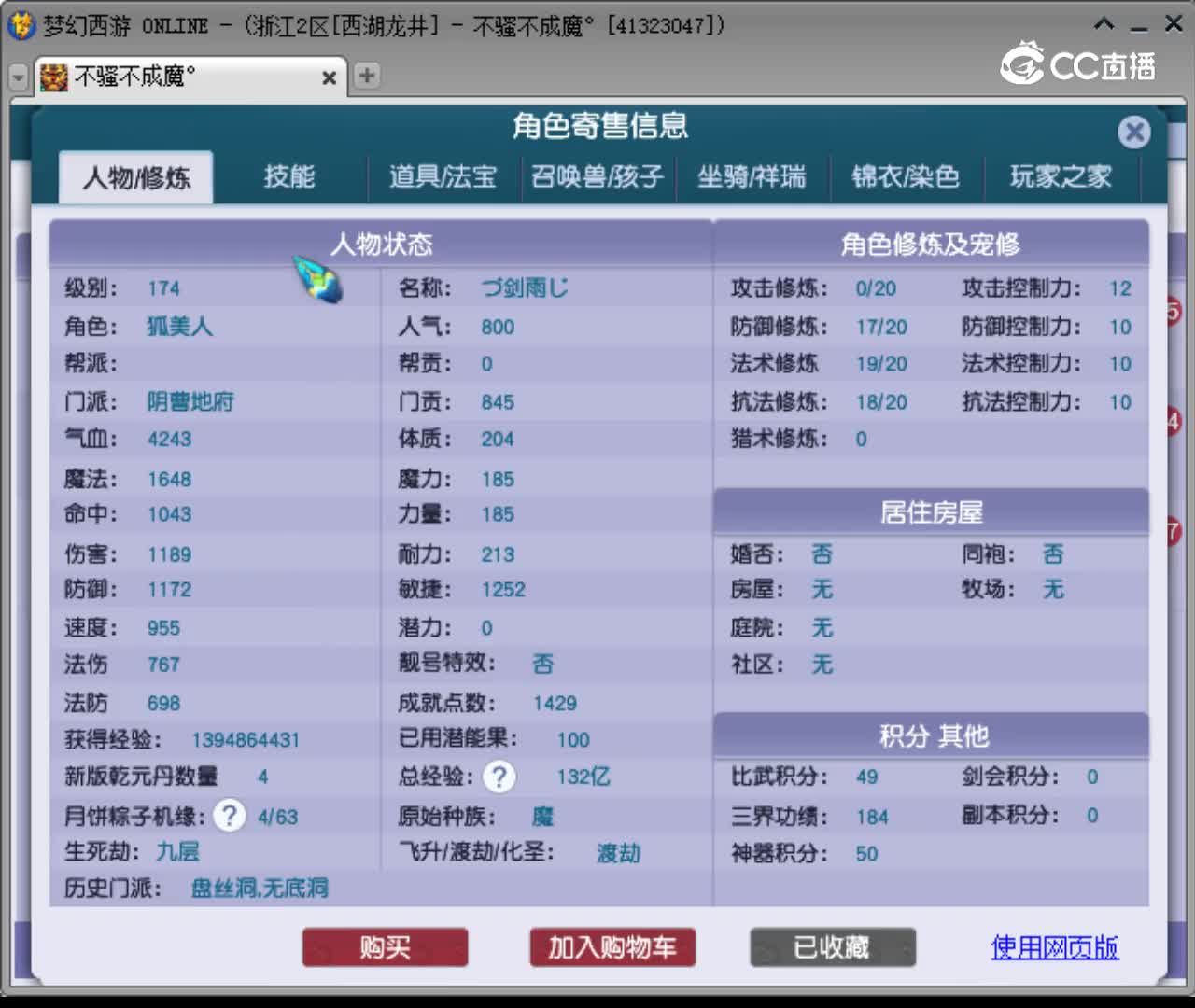Click help icon next to 月饼粽子机缘
The height and width of the screenshot is (1008, 1195).
tap(229, 816)
